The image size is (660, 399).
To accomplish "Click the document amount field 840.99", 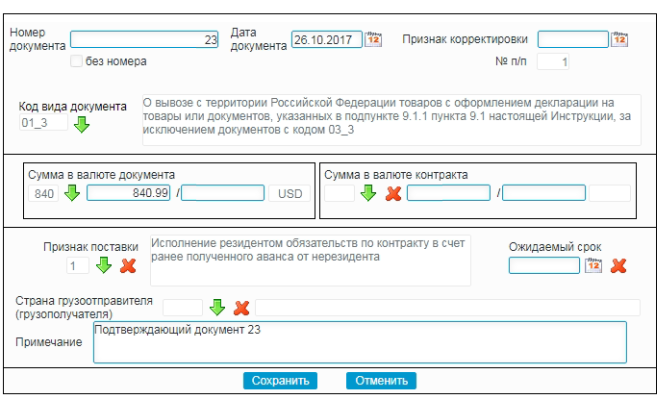I will (128, 193).
